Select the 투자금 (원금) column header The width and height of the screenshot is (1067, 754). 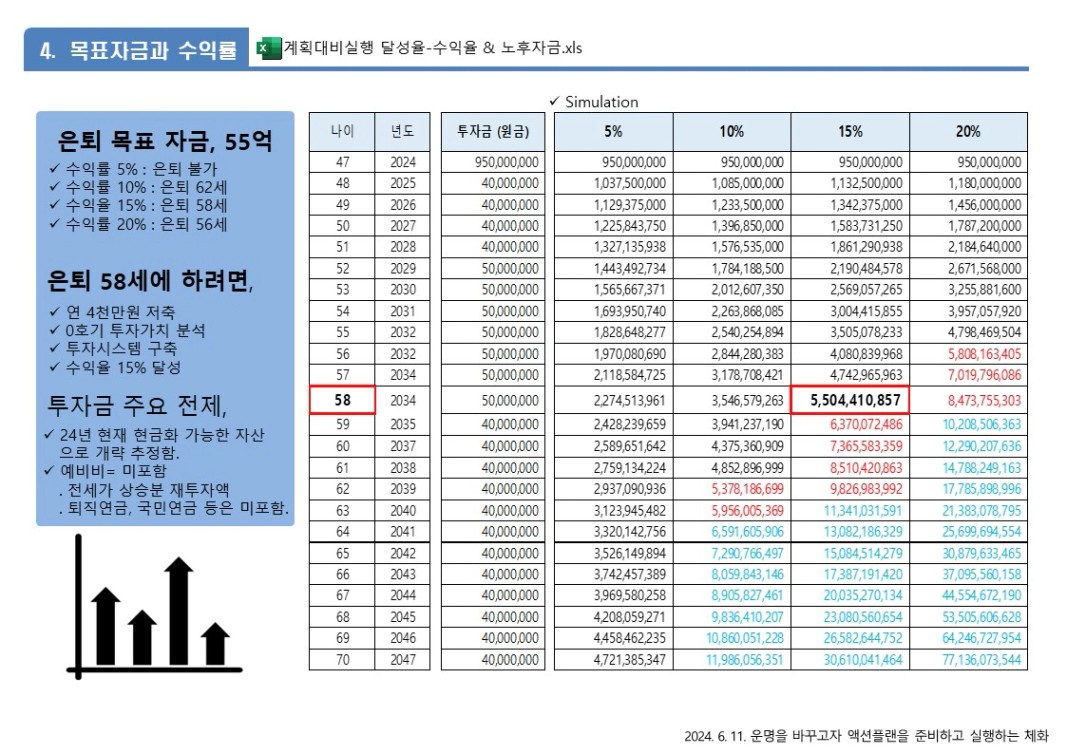click(493, 131)
